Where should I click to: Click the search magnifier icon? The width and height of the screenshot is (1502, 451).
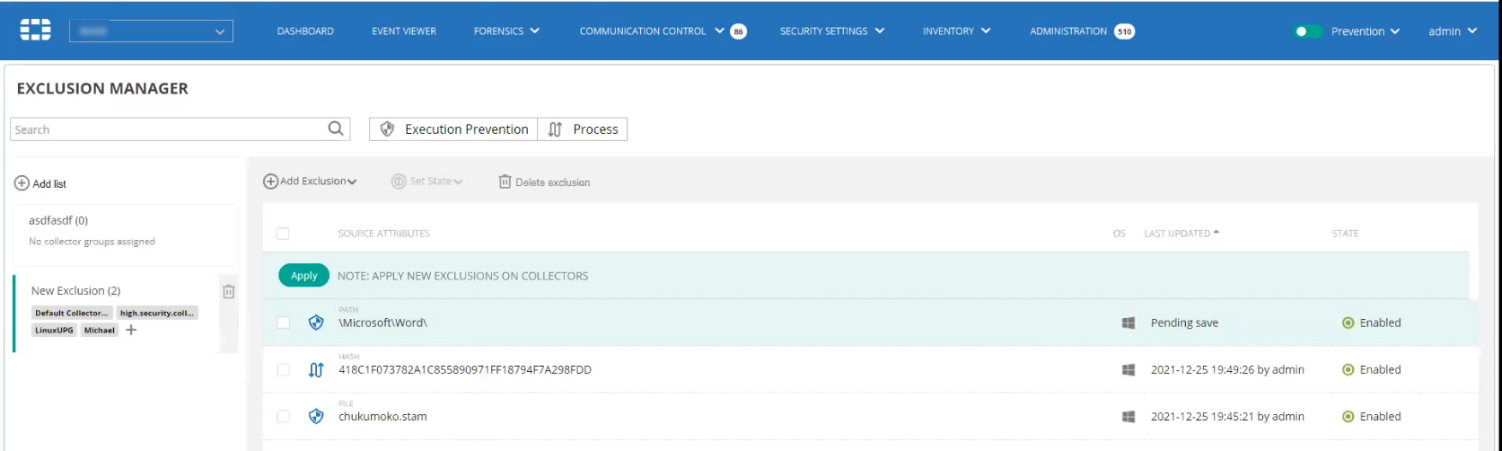(336, 129)
